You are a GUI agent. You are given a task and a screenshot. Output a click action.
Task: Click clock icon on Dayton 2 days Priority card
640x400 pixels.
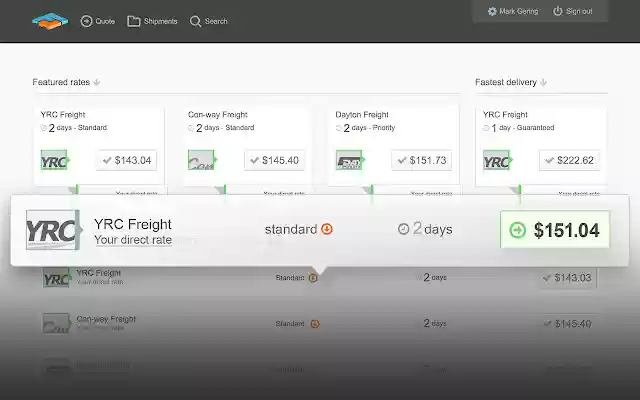[x=339, y=128]
